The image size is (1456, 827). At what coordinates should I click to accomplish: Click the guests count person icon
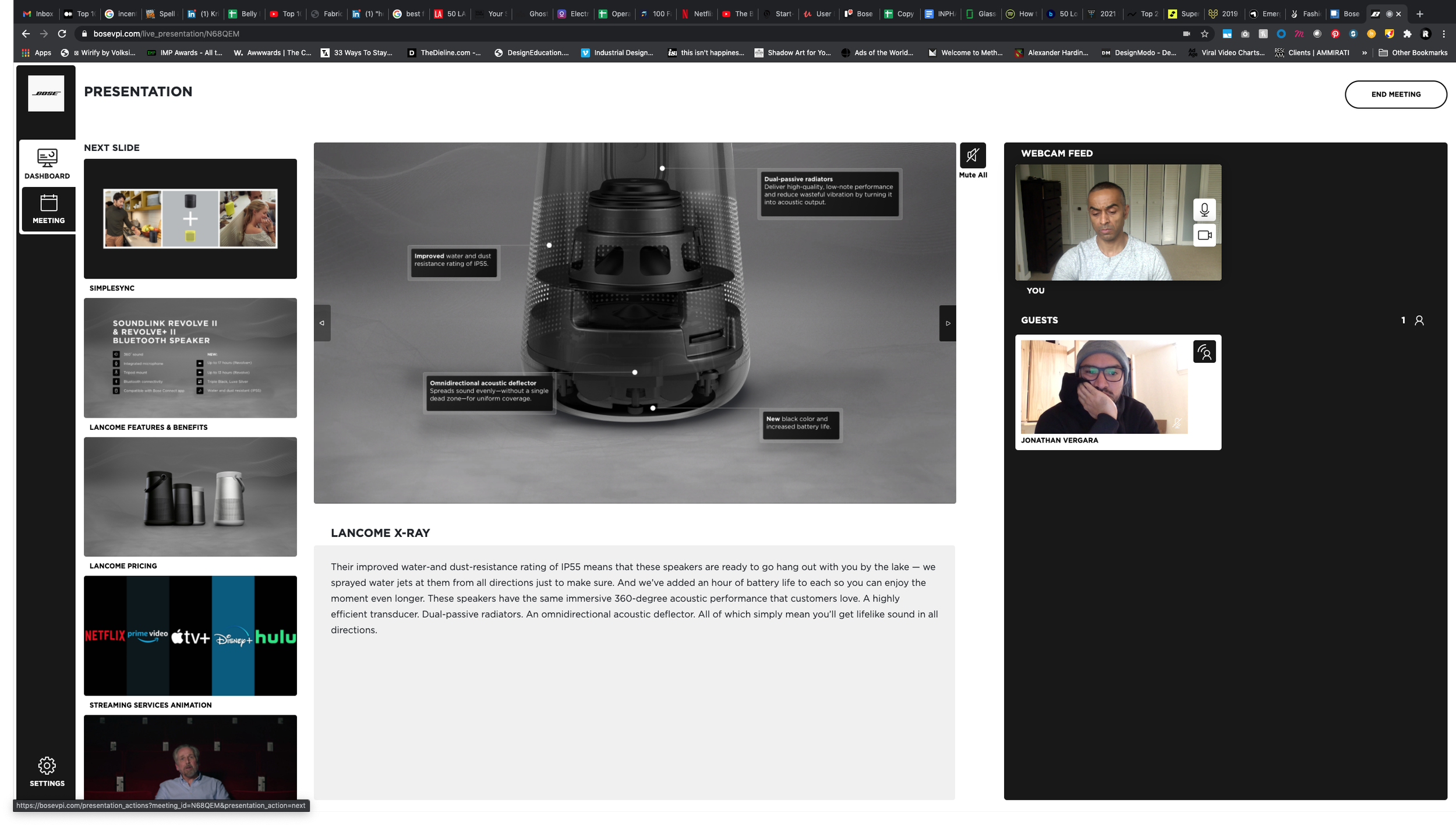point(1419,320)
